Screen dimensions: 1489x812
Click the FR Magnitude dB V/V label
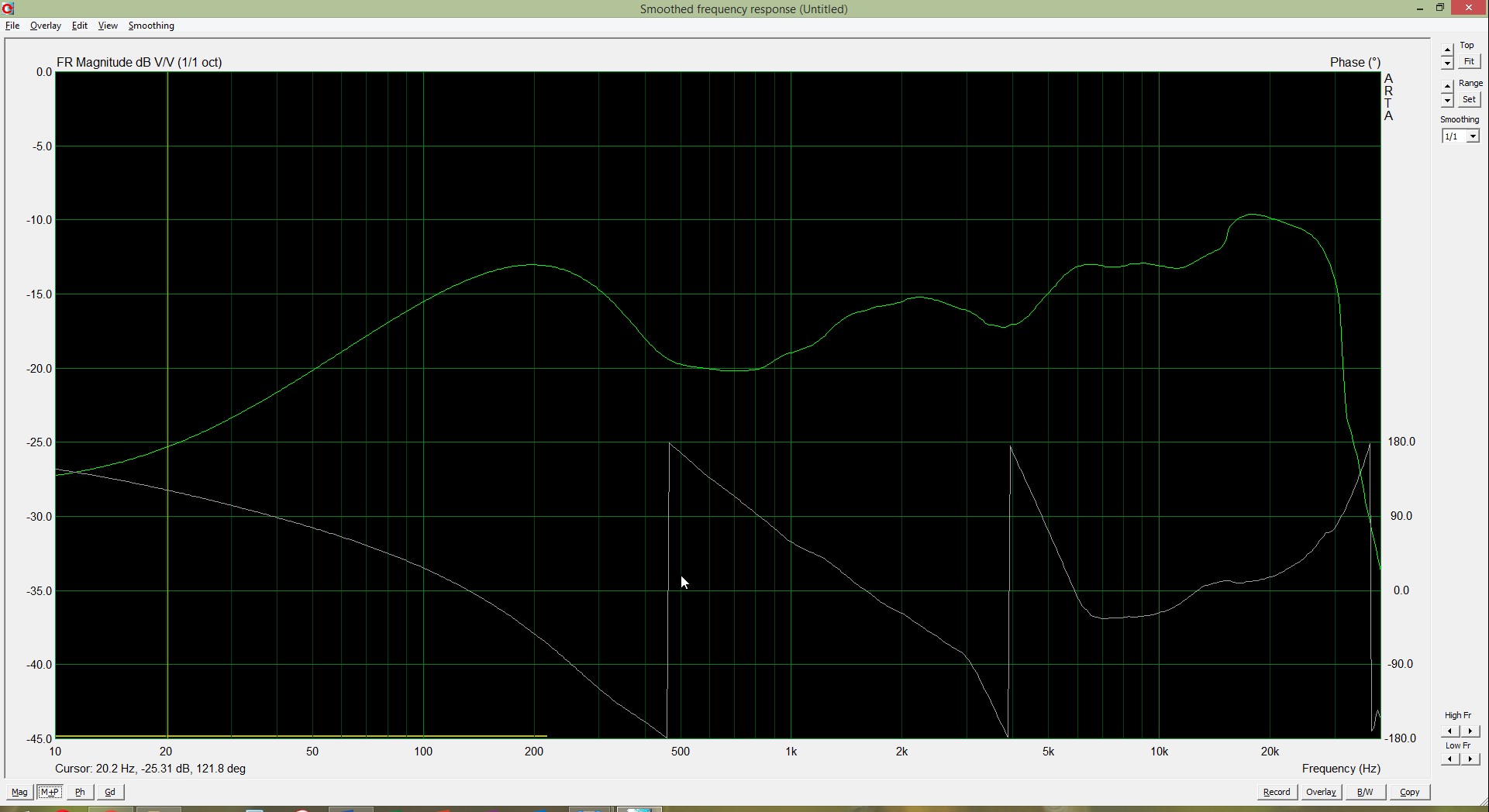click(139, 62)
